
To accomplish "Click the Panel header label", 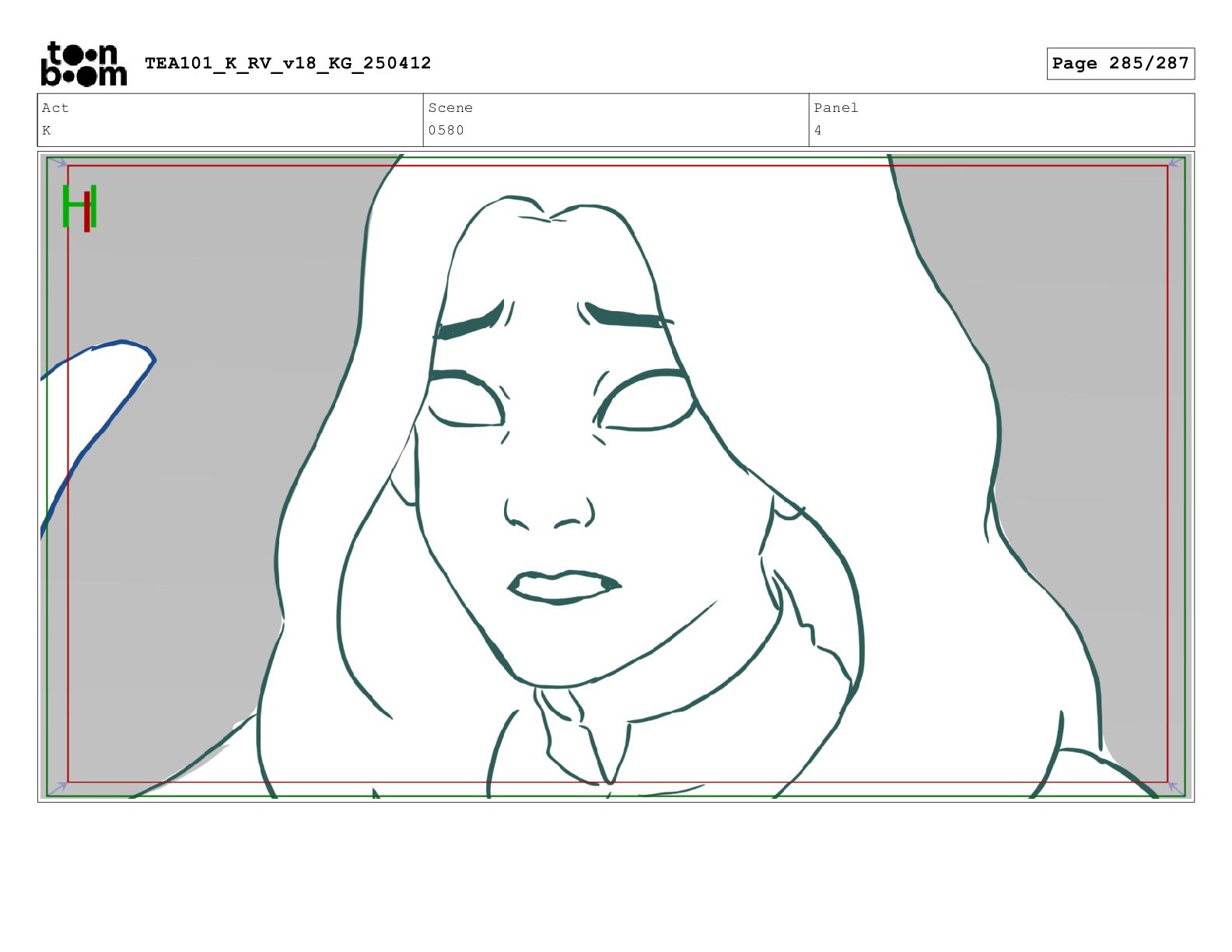I will pos(836,108).
